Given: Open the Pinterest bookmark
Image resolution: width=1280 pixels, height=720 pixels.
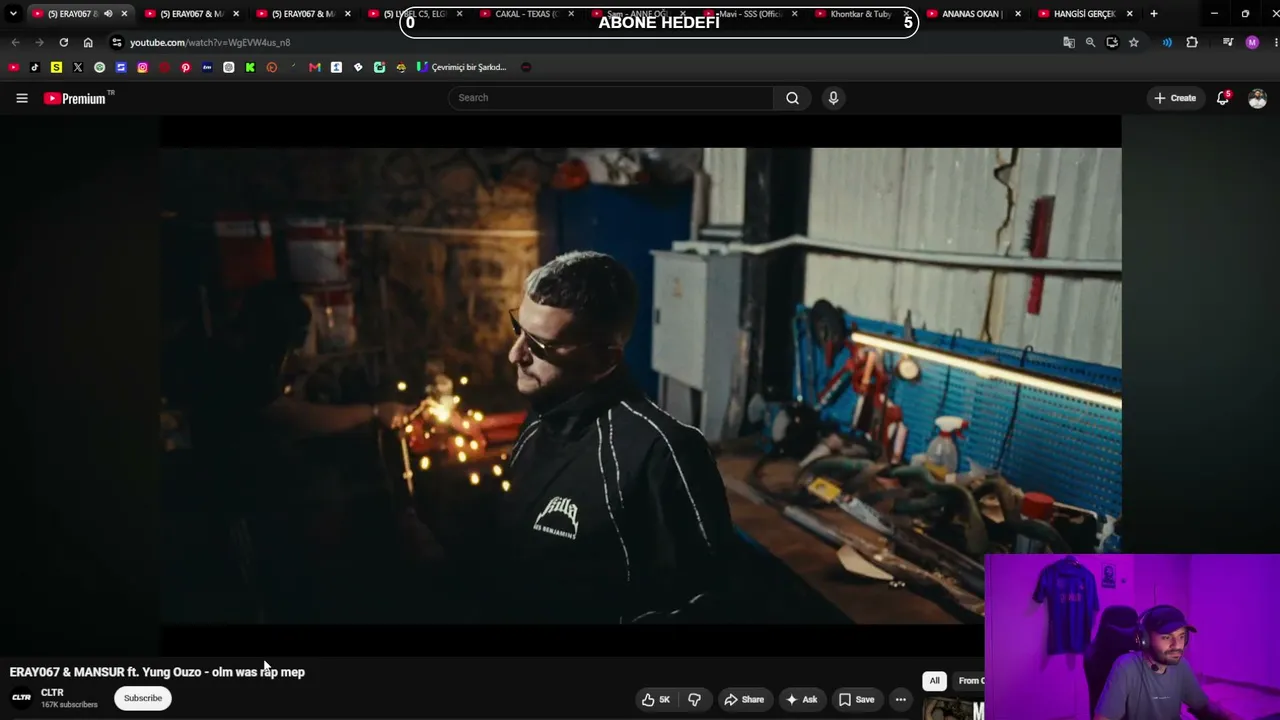Looking at the screenshot, I should [x=186, y=67].
